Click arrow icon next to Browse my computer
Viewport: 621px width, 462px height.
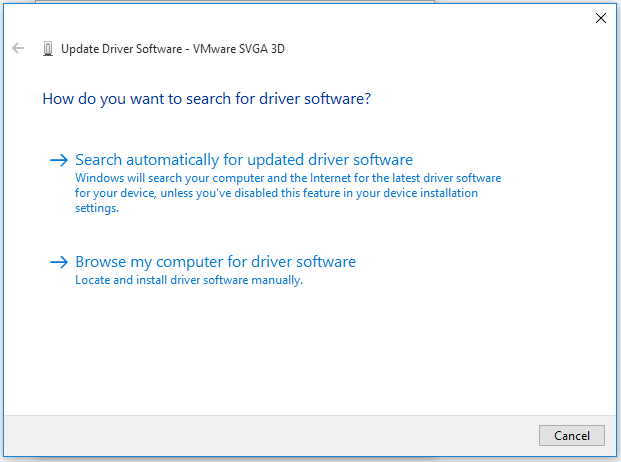[59, 262]
